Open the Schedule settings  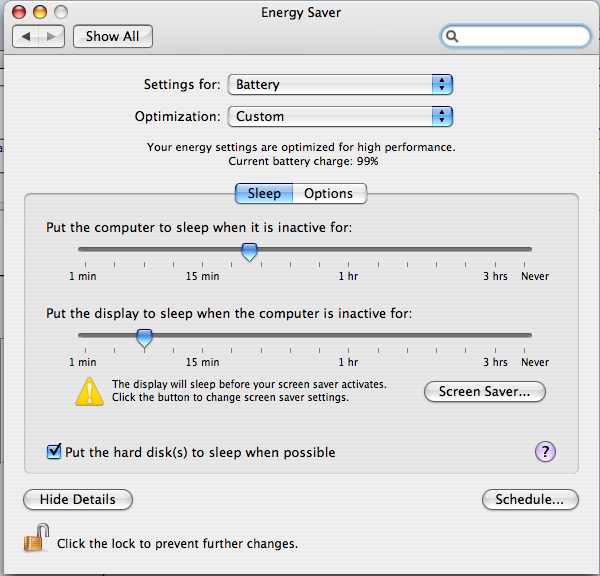point(530,499)
